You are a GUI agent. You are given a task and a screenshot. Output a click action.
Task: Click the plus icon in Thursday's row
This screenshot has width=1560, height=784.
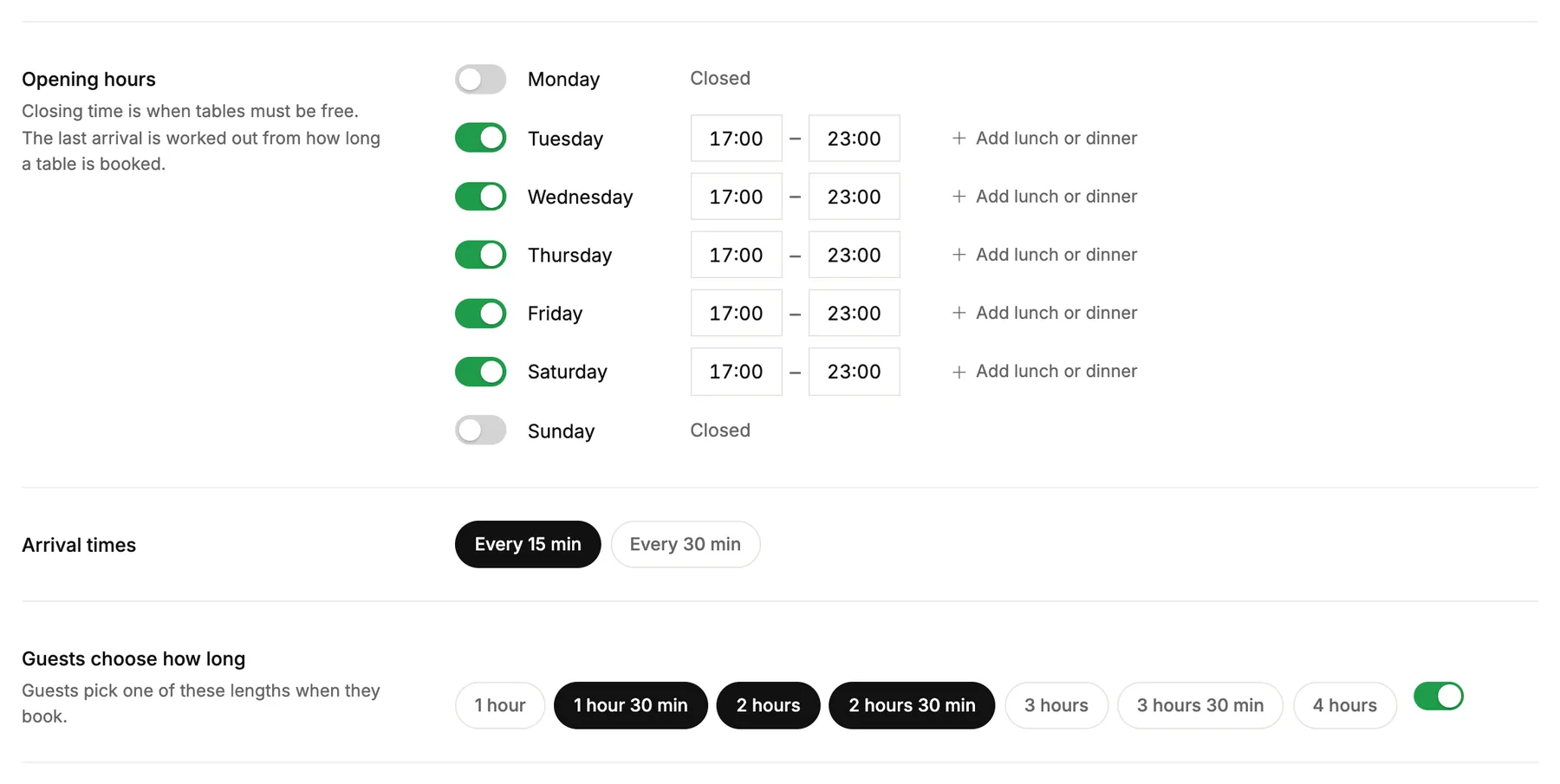coord(959,255)
